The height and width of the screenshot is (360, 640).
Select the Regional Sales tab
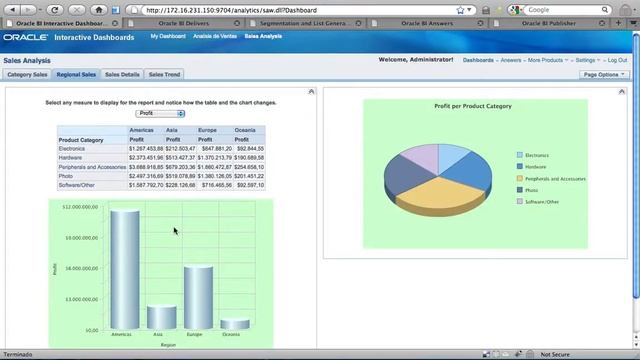point(76,75)
